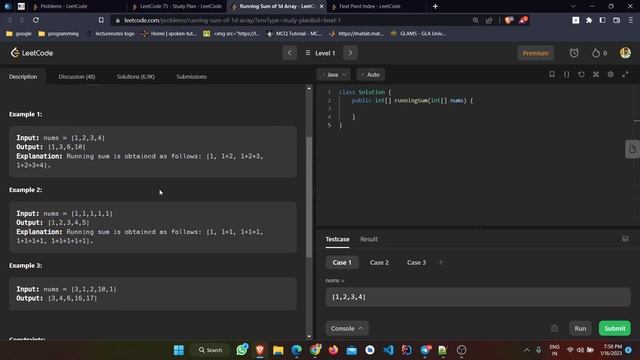
Task: Switch to the Result tab
Action: click(x=369, y=239)
